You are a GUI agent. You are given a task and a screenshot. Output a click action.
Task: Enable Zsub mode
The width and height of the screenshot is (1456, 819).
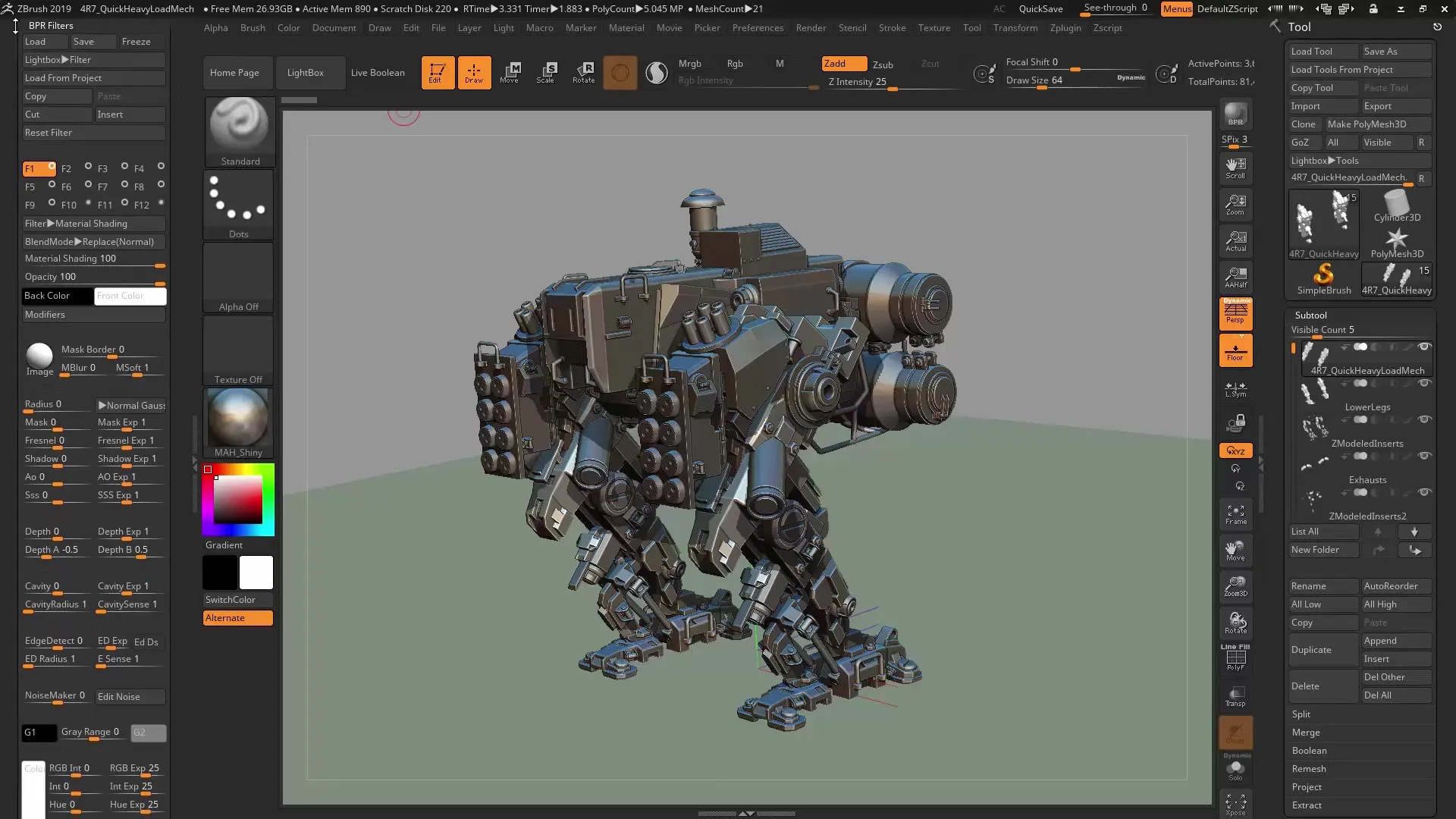(883, 64)
